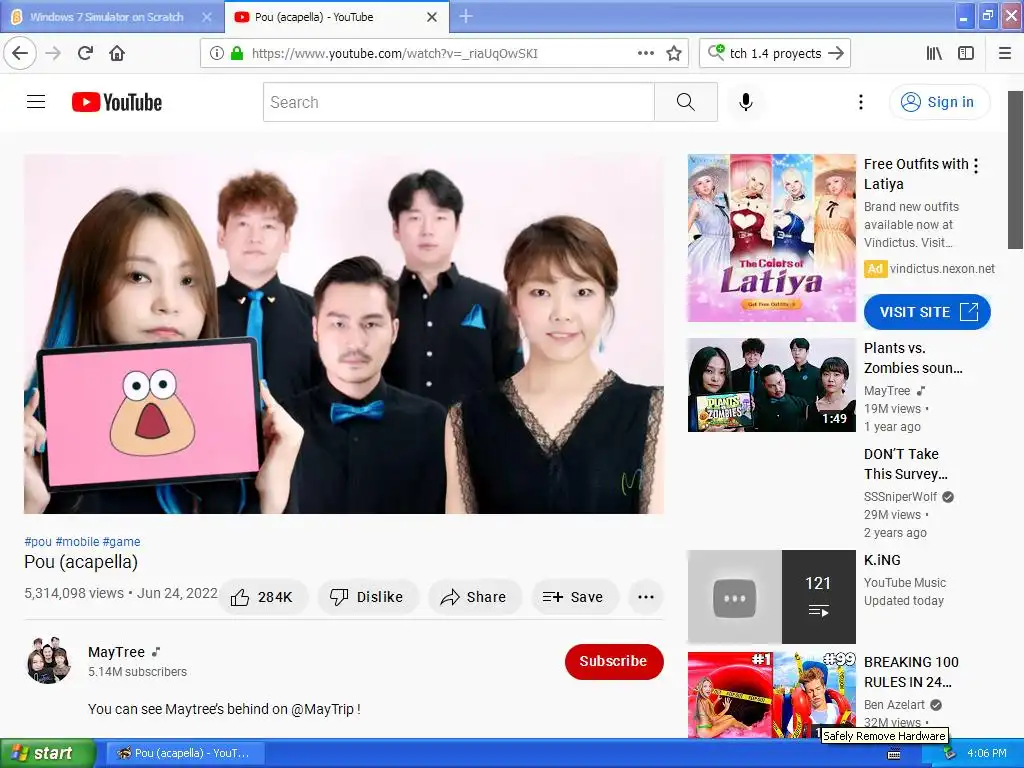
Task: Click the 4:06 PM taskbar clock
Action: coord(987,753)
